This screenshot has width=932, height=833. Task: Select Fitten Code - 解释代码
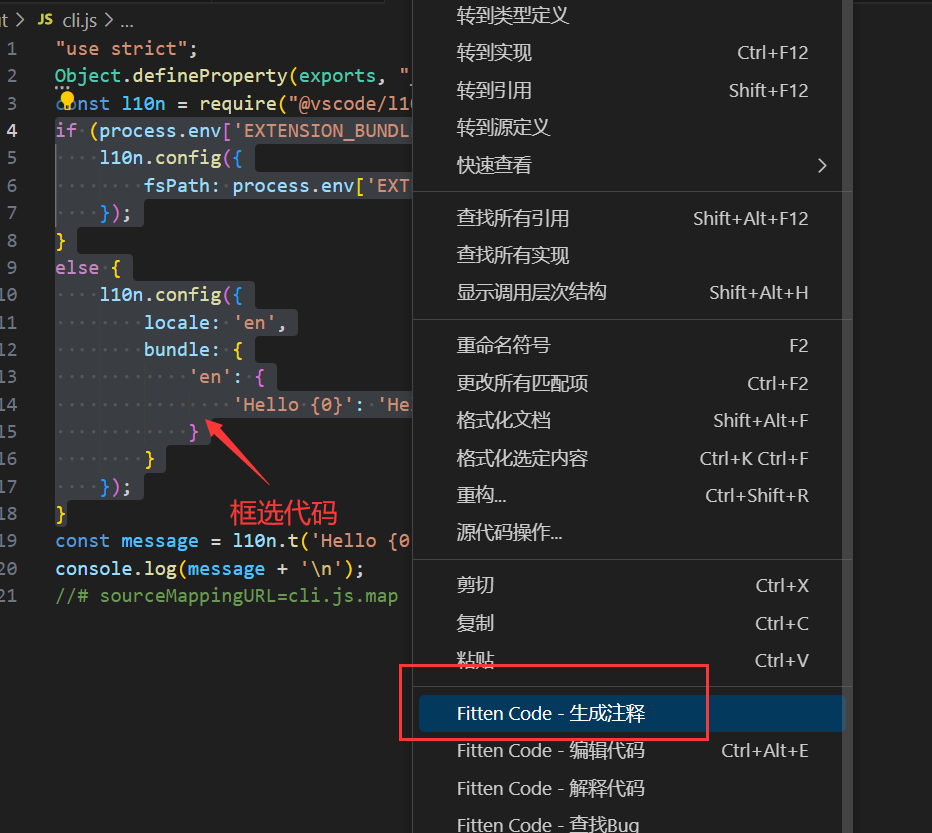coord(632,788)
